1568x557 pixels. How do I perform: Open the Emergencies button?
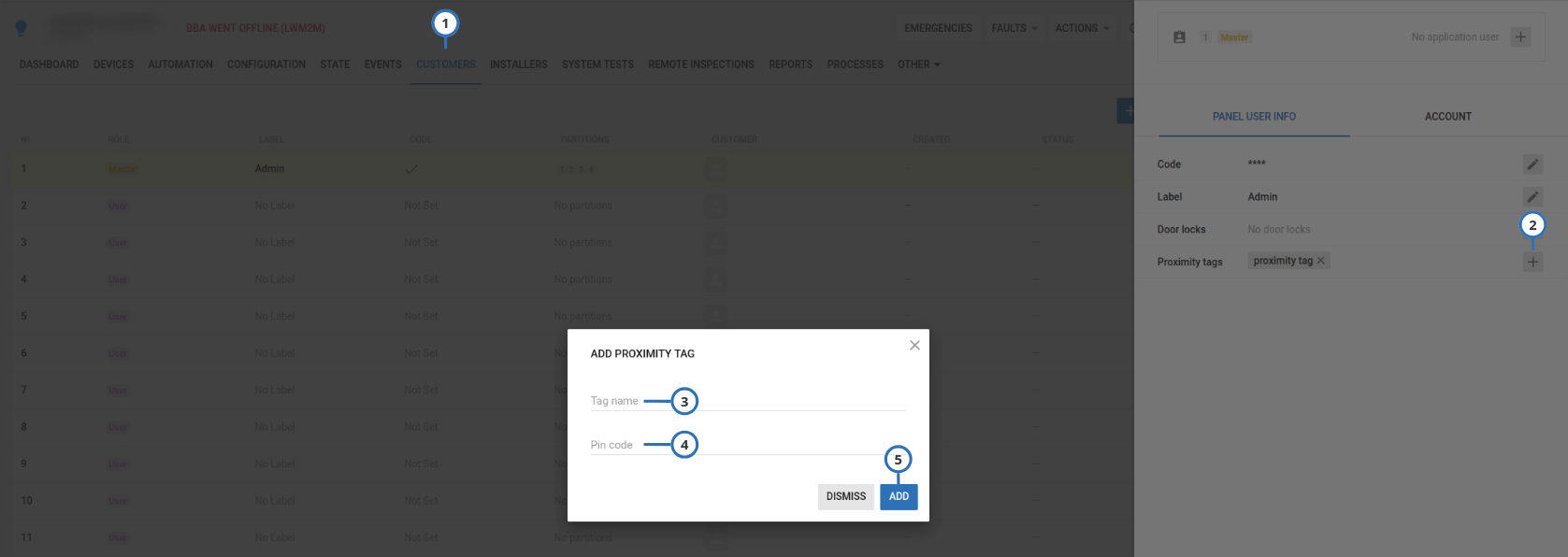tap(938, 28)
